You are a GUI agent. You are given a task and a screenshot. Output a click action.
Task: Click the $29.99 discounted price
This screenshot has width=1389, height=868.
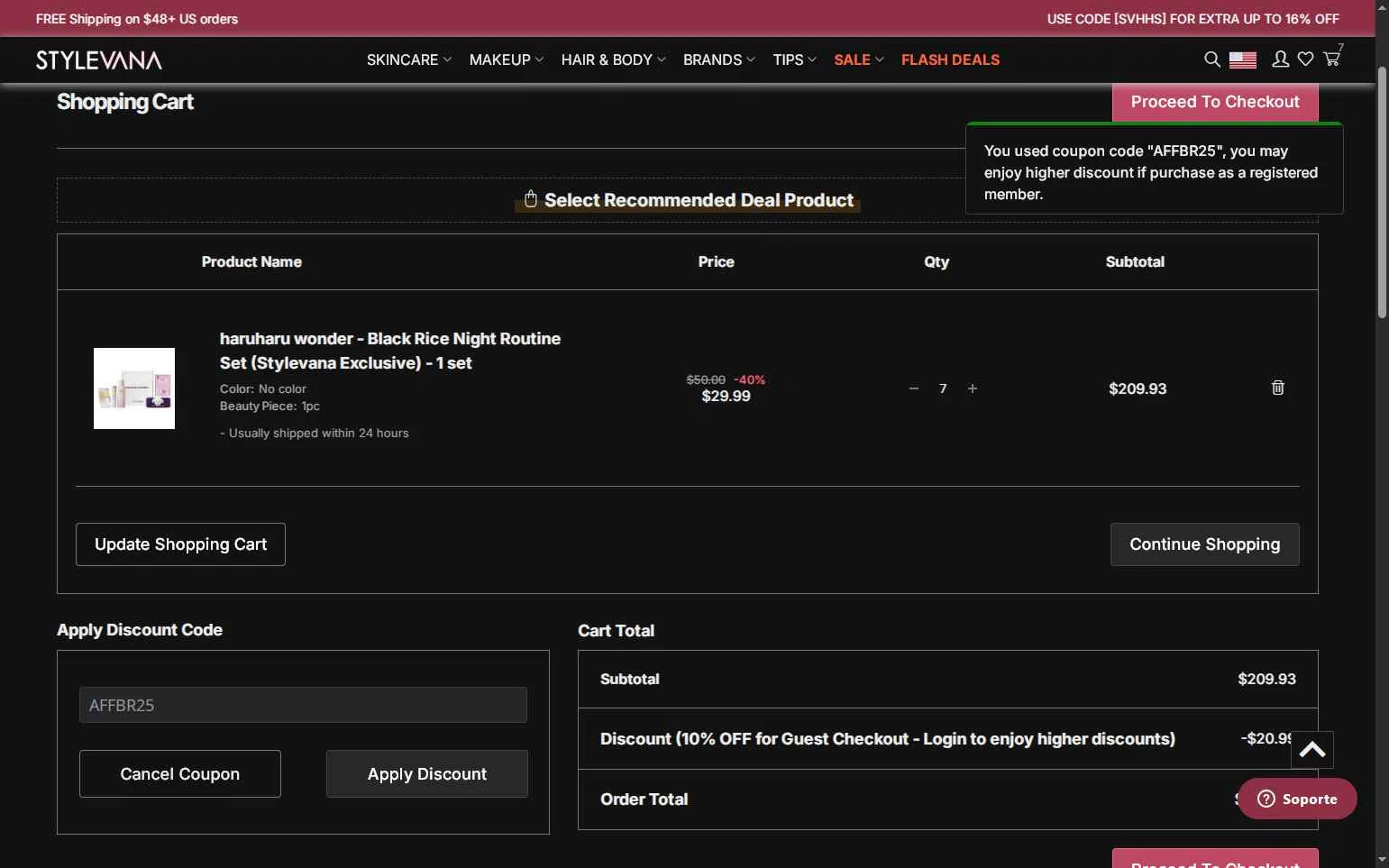click(x=726, y=396)
